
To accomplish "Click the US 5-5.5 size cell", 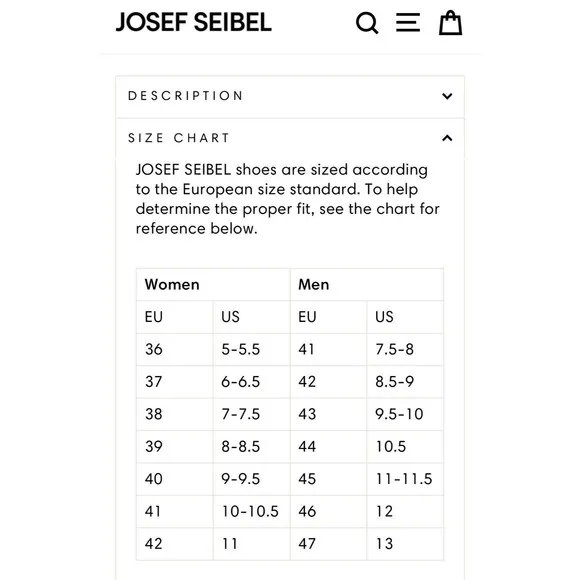I will point(252,349).
